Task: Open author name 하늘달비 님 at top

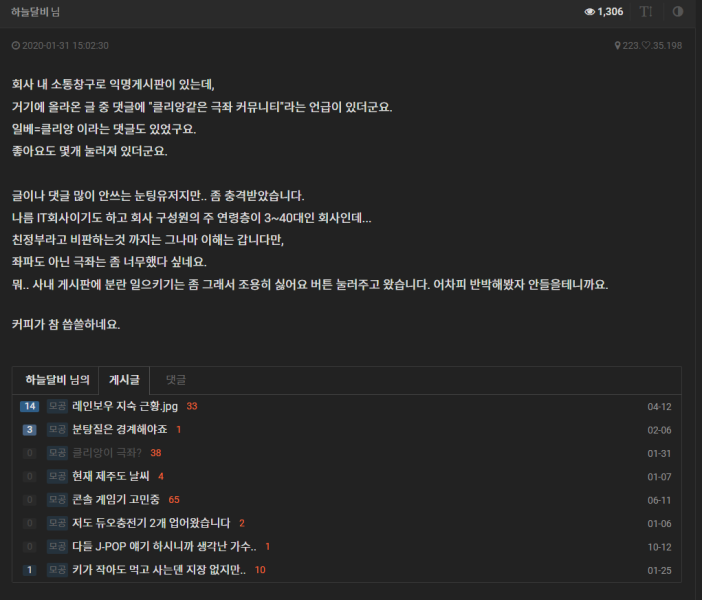Action: click(x=35, y=12)
